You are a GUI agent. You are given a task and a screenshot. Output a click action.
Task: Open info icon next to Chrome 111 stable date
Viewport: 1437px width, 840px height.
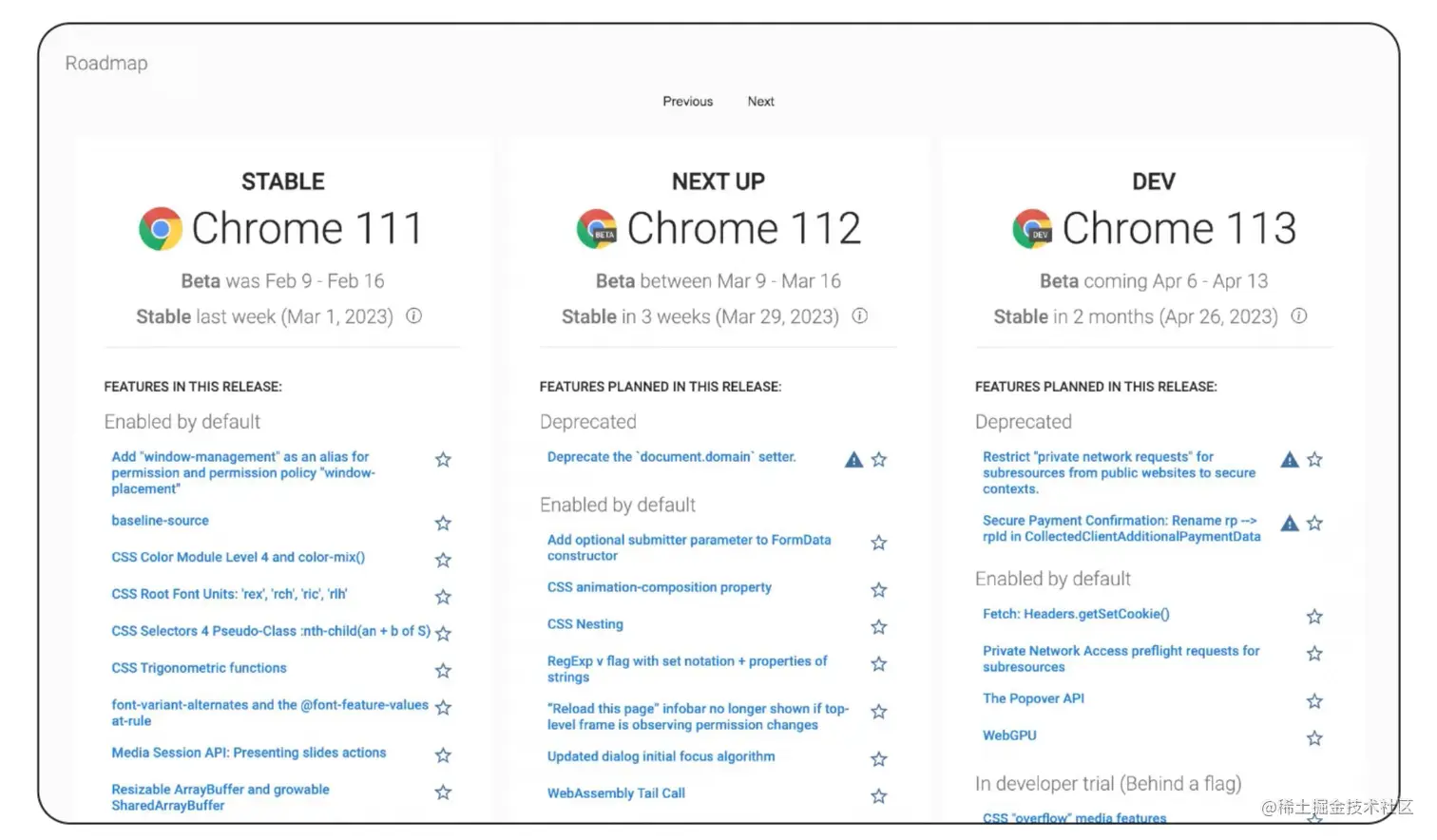[x=413, y=316]
